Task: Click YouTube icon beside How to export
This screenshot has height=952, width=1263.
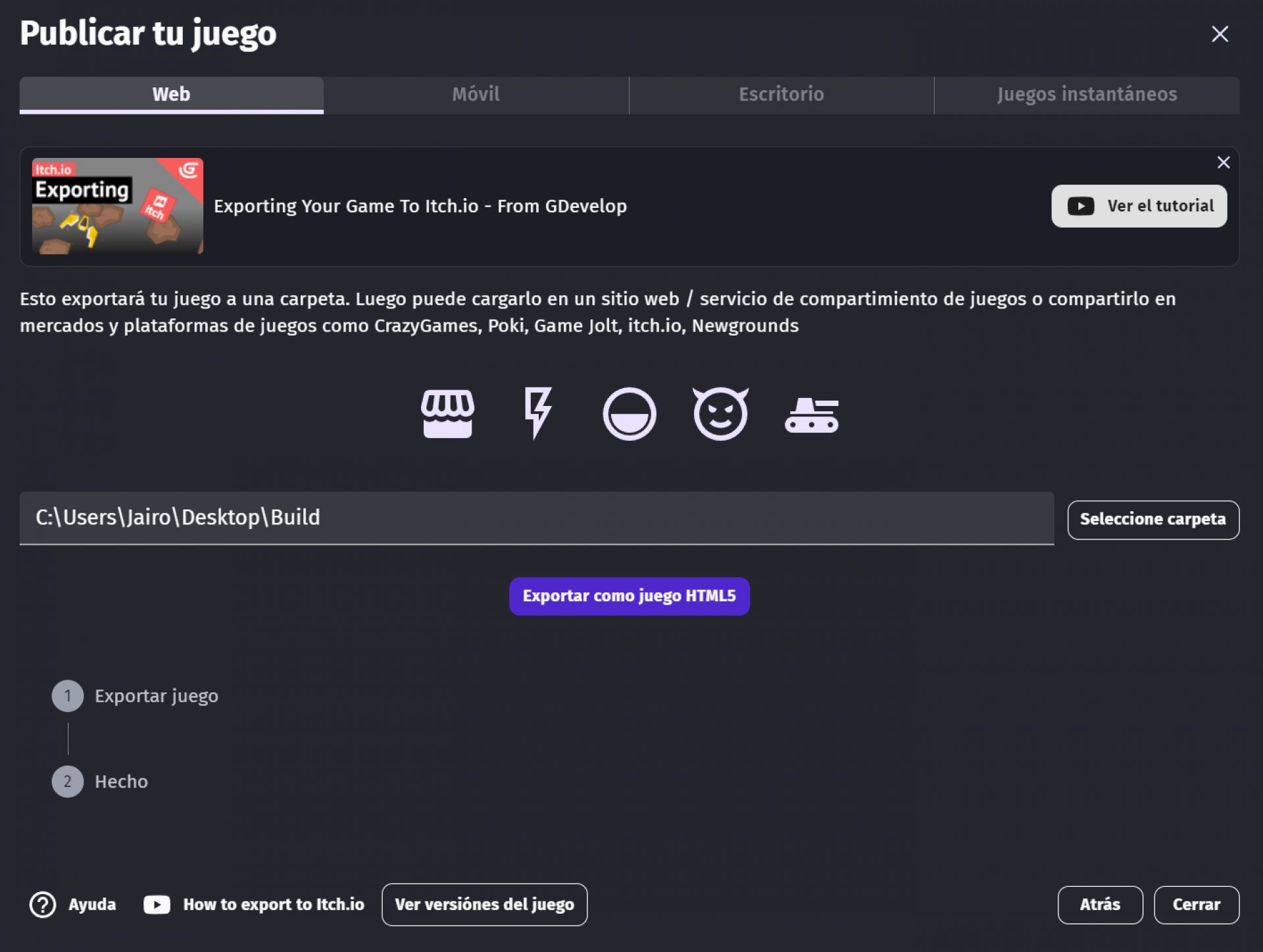Action: 157,905
